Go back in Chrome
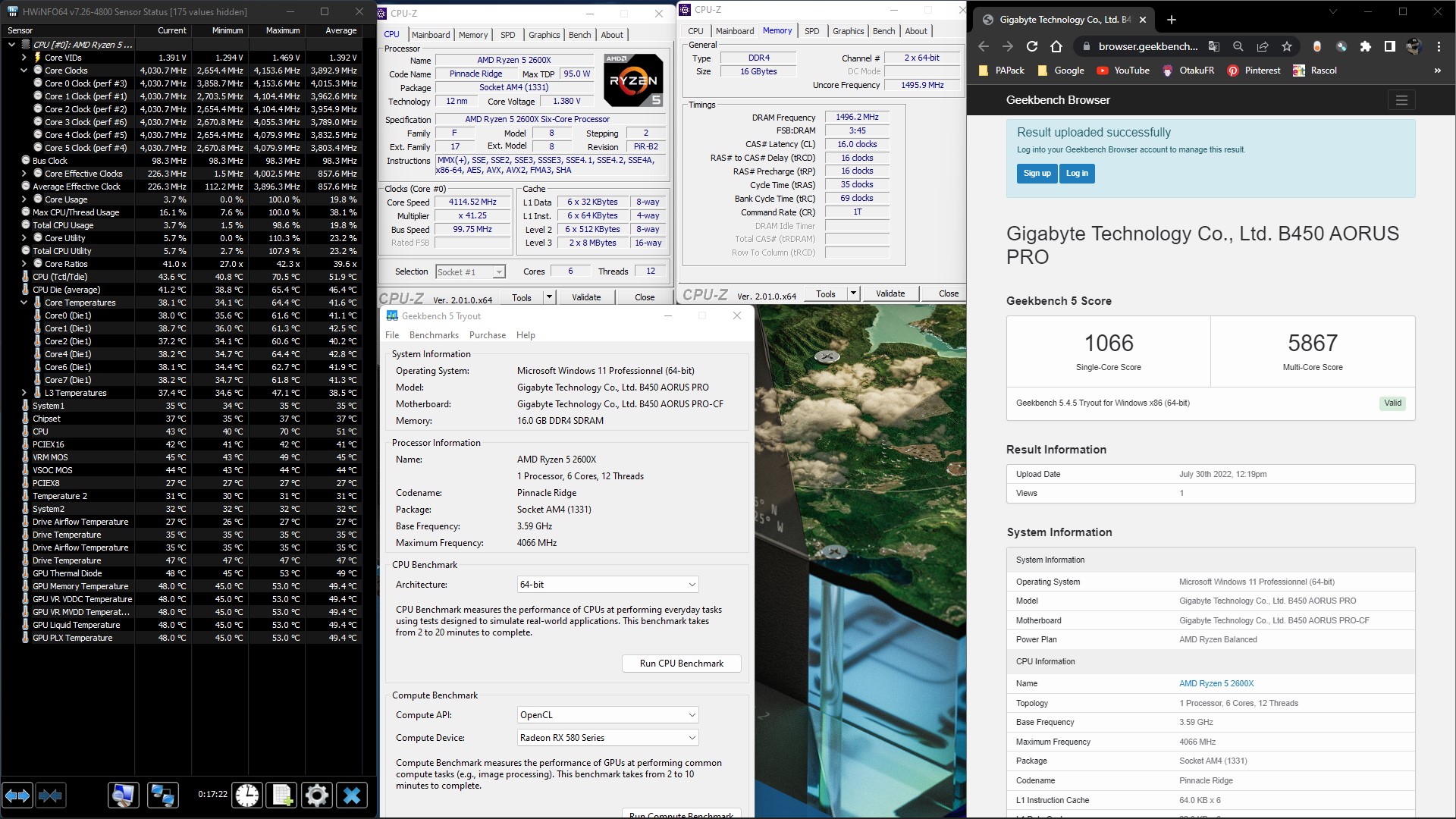Screen dimensions: 1456x819 point(984,46)
